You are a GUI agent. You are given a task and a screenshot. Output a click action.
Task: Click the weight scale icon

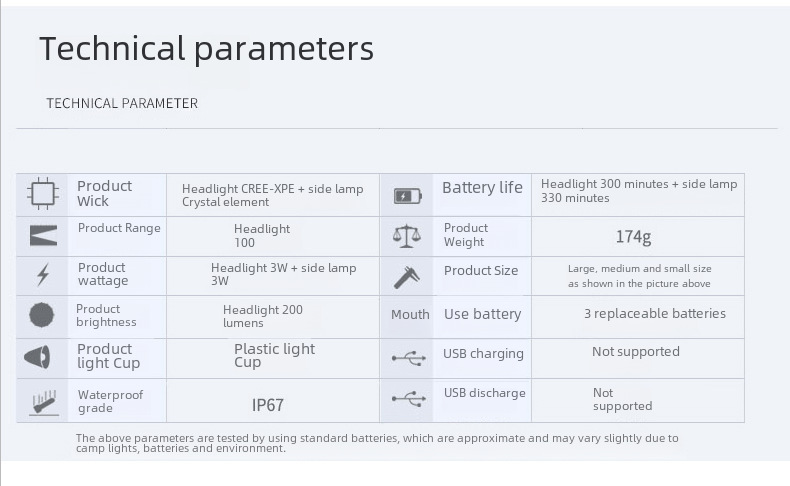tap(407, 236)
